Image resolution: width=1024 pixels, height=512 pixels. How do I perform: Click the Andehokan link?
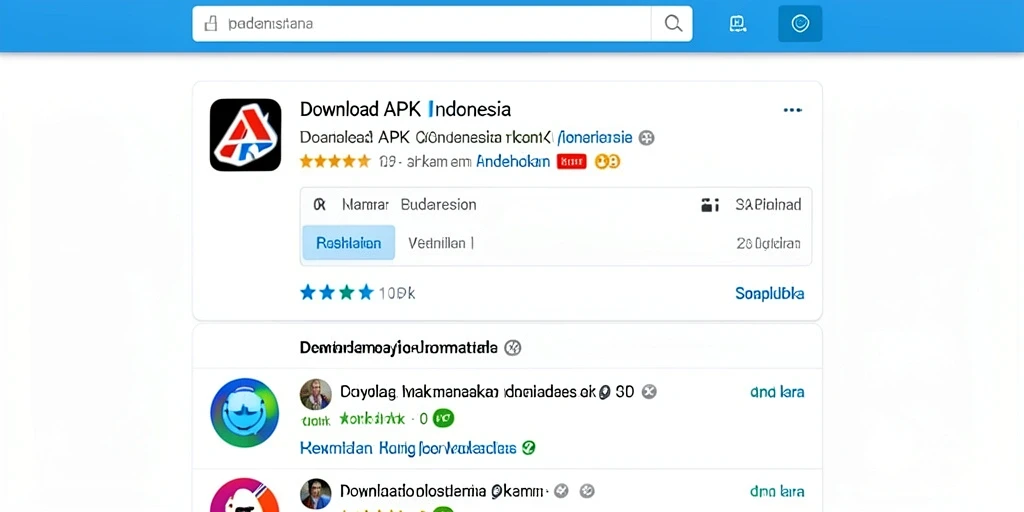pyautogui.click(x=513, y=161)
